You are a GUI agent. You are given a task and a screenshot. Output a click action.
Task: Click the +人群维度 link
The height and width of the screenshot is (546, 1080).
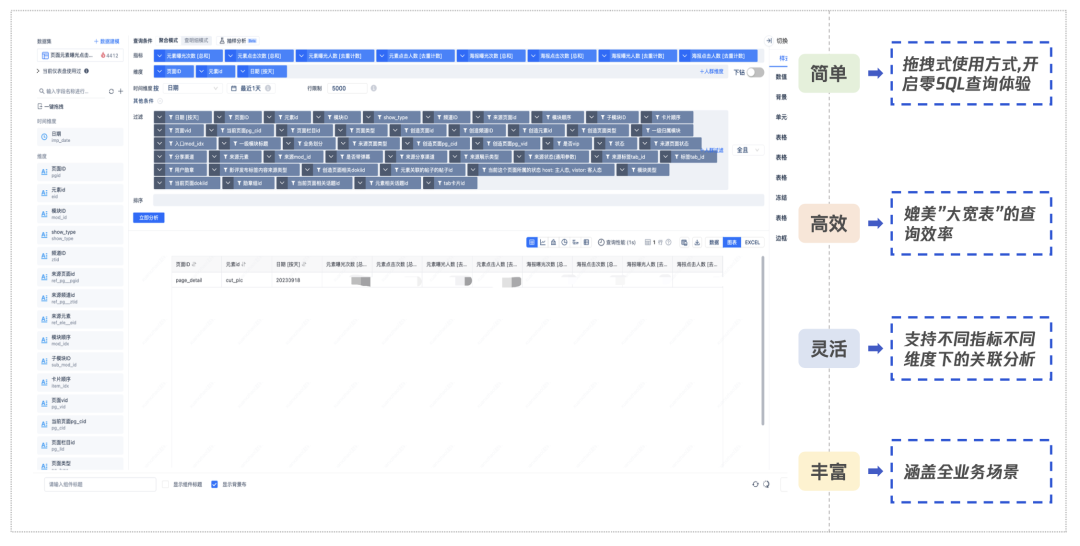(x=712, y=72)
